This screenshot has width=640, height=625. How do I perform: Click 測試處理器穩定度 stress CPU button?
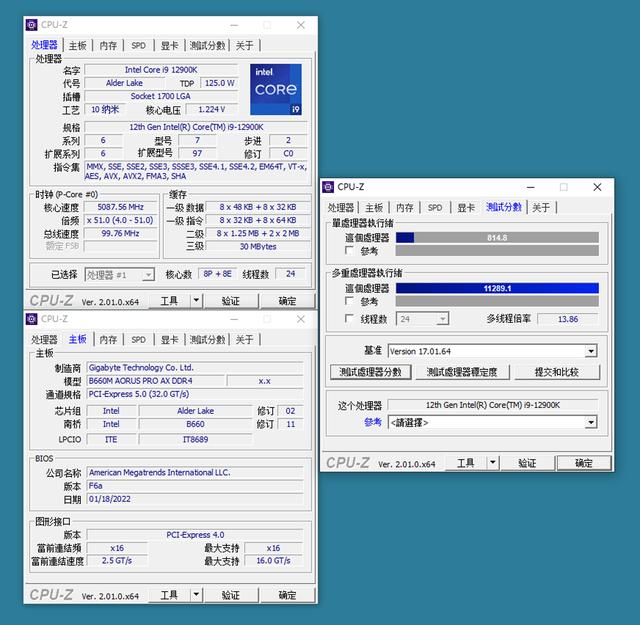click(462, 372)
